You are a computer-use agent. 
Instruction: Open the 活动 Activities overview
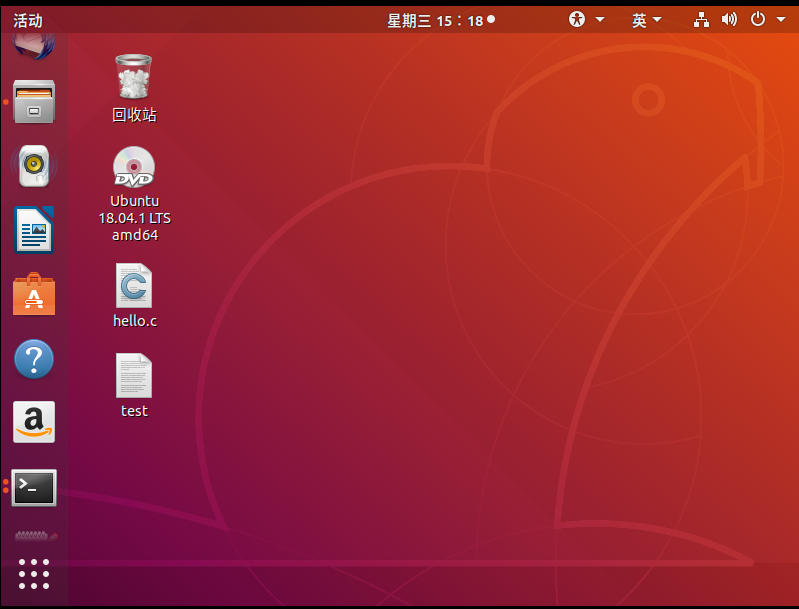pyautogui.click(x=28, y=21)
